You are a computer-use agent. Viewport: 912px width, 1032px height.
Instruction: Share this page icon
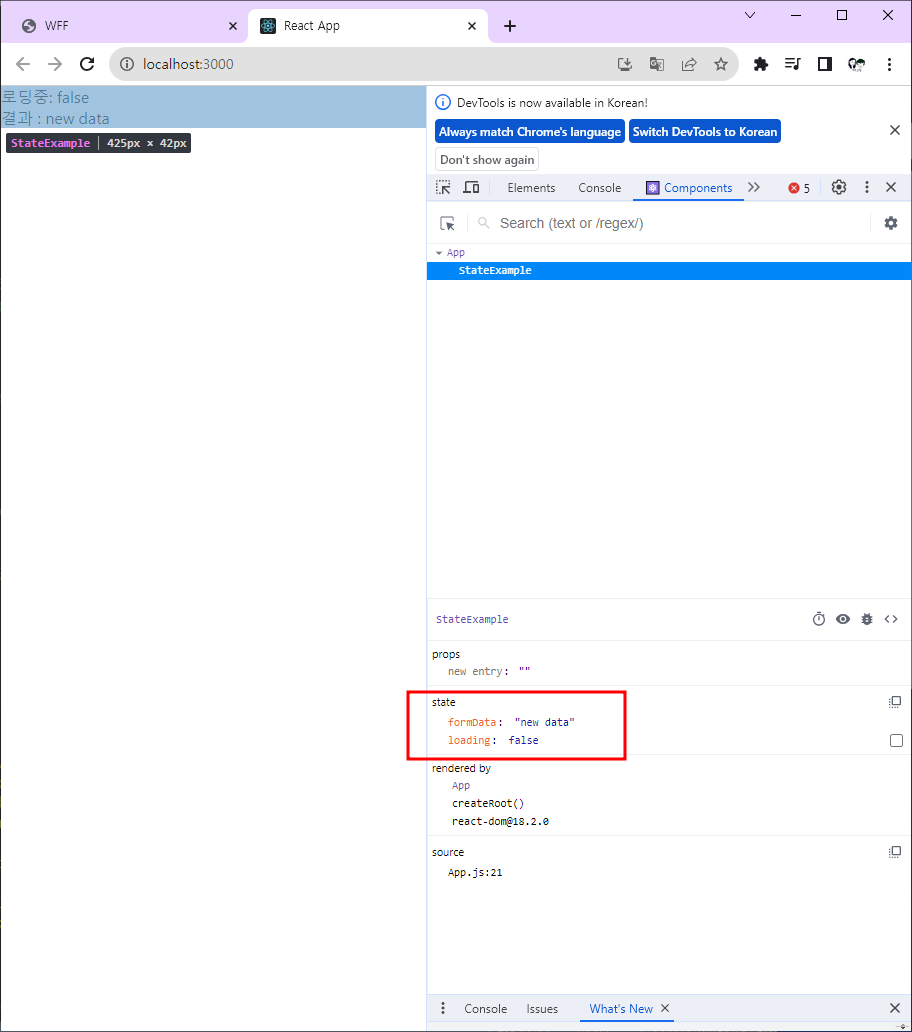point(689,64)
